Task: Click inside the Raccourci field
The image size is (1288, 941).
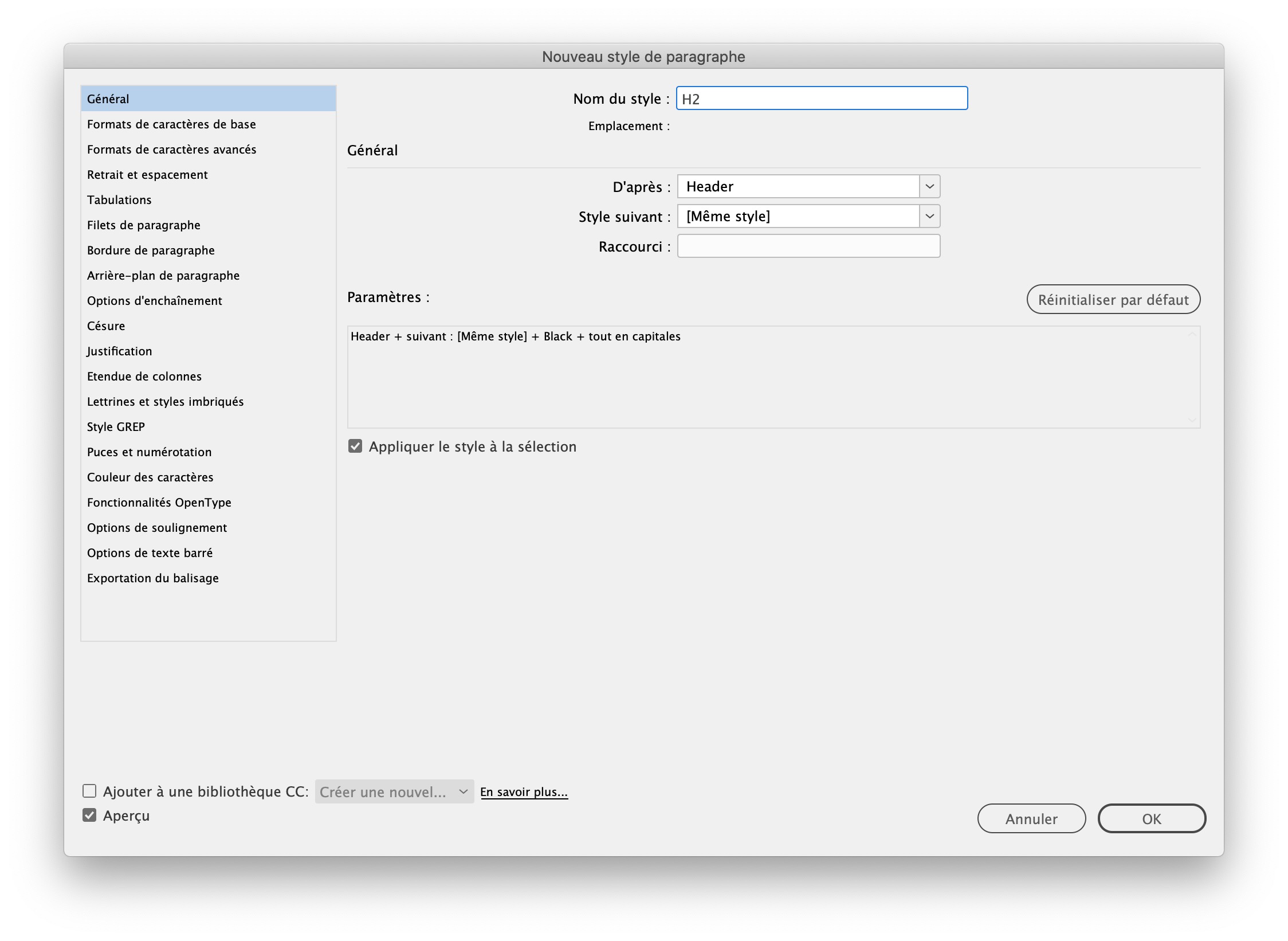Action: click(x=808, y=246)
